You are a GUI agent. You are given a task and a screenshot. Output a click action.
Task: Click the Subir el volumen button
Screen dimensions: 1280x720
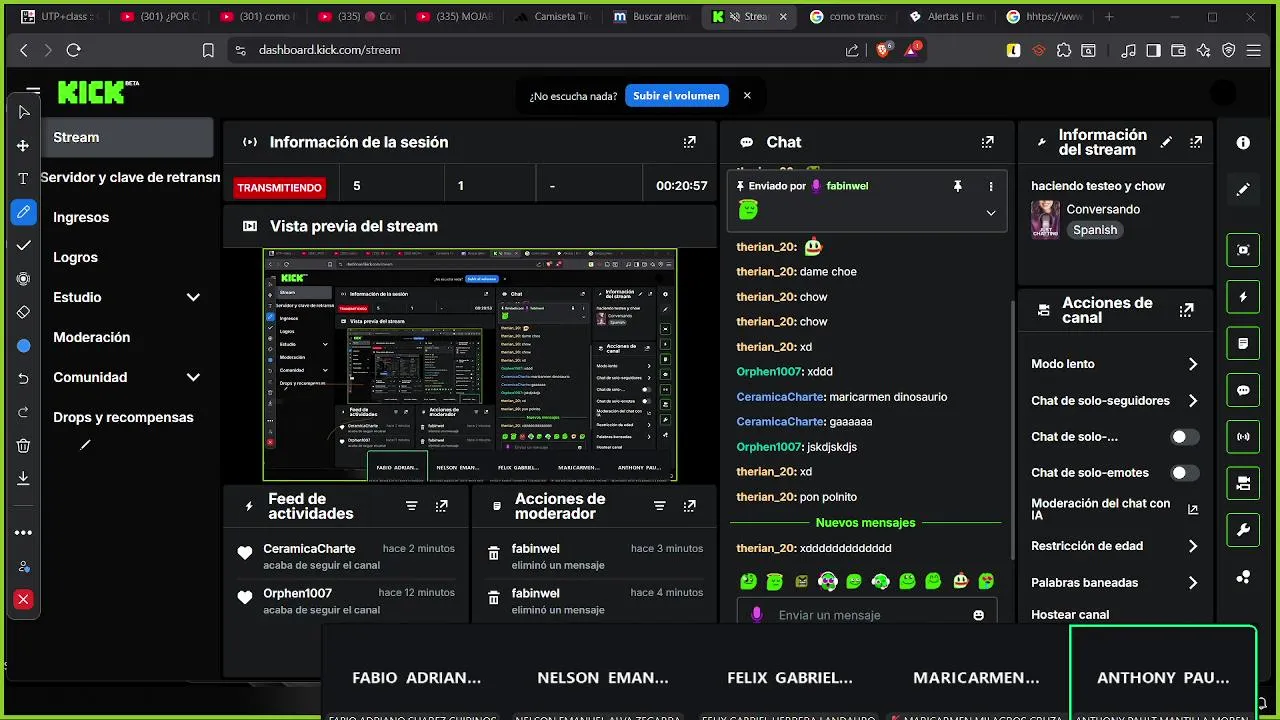tap(676, 96)
